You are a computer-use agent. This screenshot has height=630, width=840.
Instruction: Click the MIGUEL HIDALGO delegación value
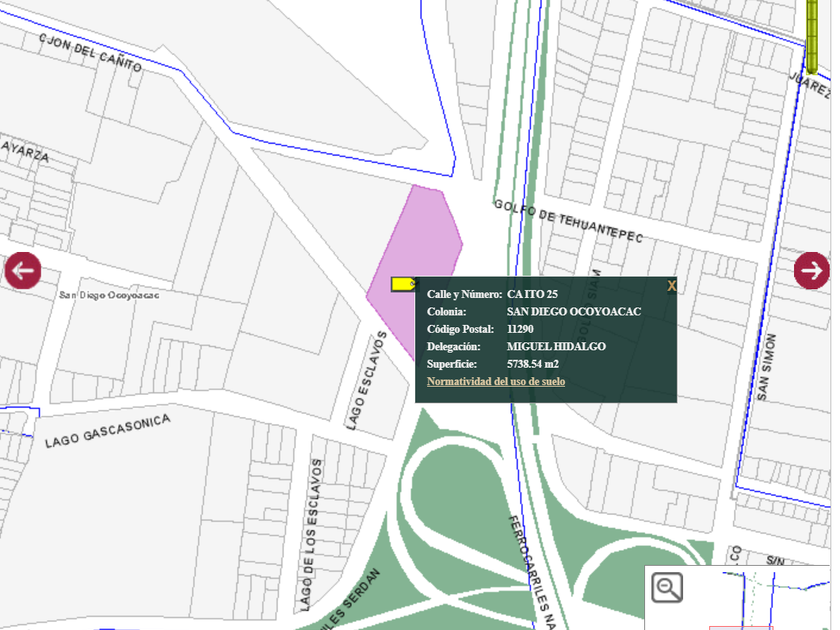(x=556, y=347)
